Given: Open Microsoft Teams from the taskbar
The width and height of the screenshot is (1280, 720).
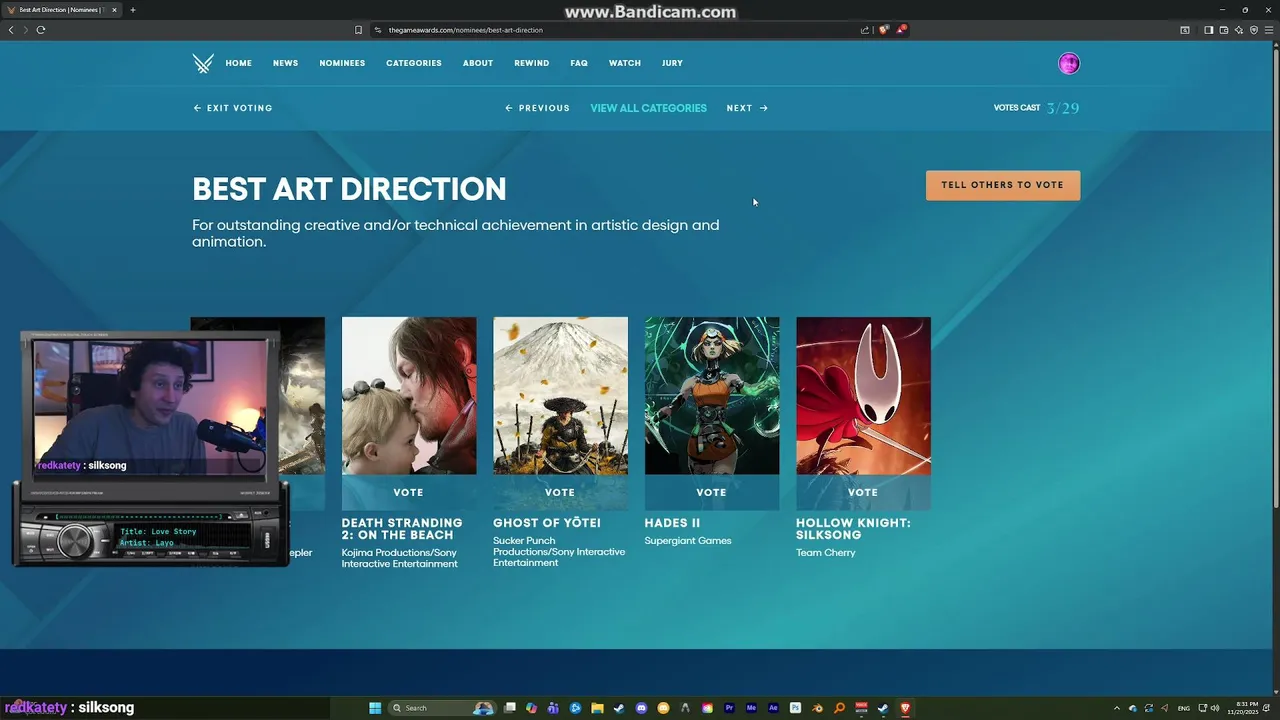Looking at the screenshot, I should (553, 708).
